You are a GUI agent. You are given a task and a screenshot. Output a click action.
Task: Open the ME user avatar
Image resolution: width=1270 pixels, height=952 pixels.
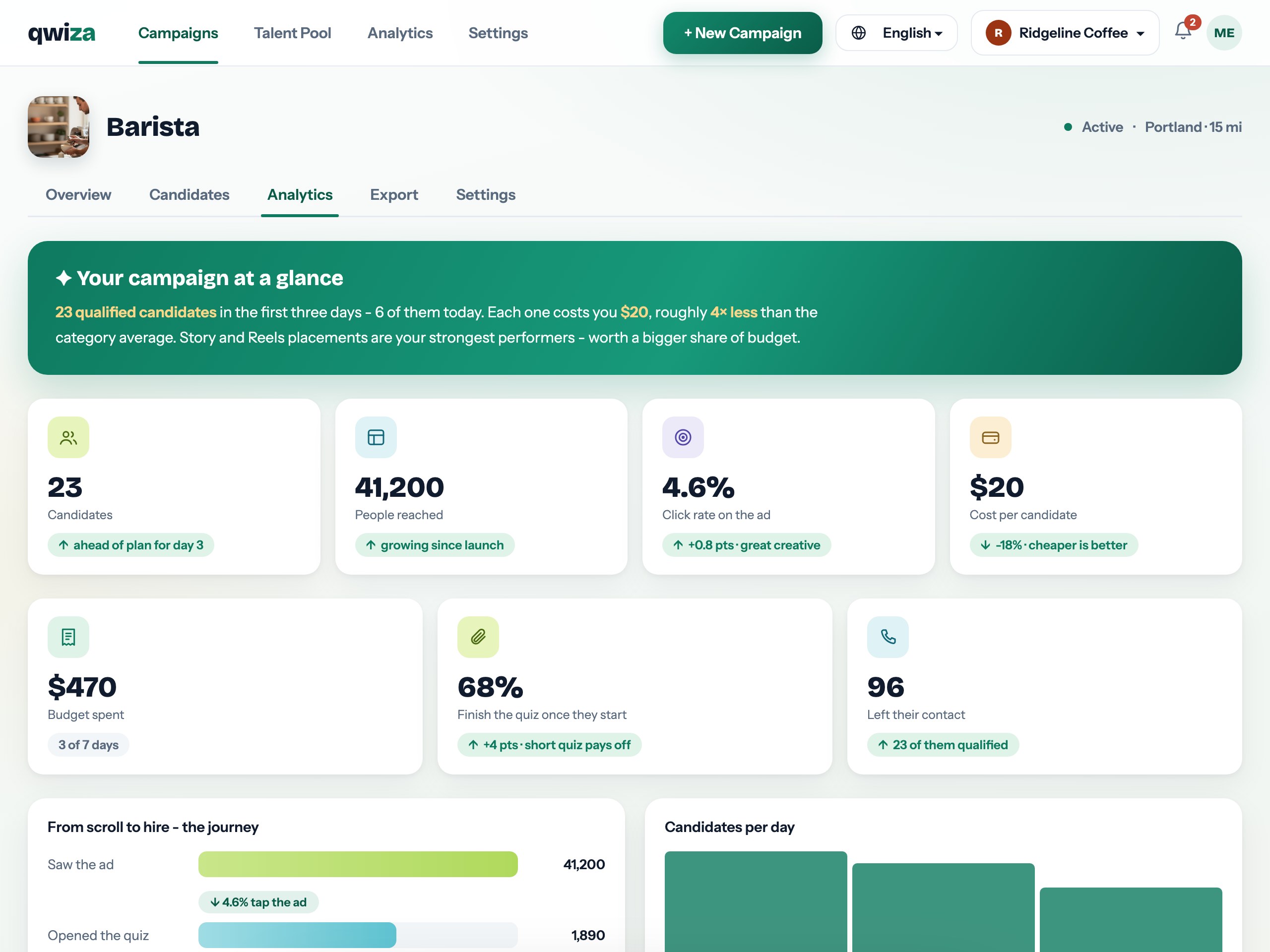coord(1223,33)
